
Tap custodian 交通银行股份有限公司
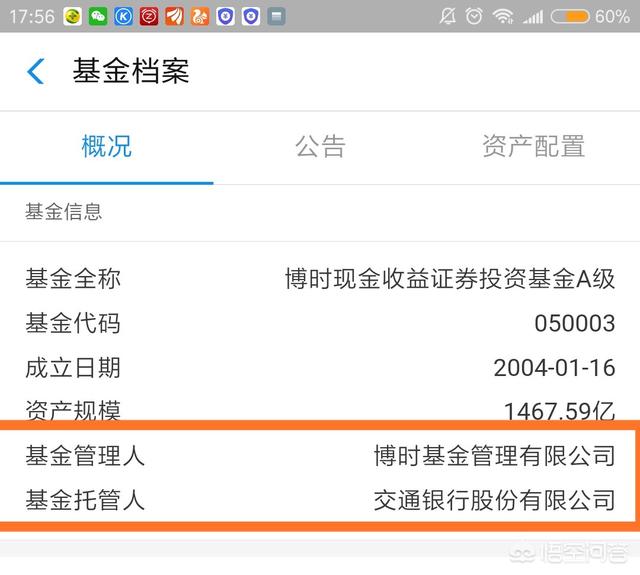click(x=494, y=499)
